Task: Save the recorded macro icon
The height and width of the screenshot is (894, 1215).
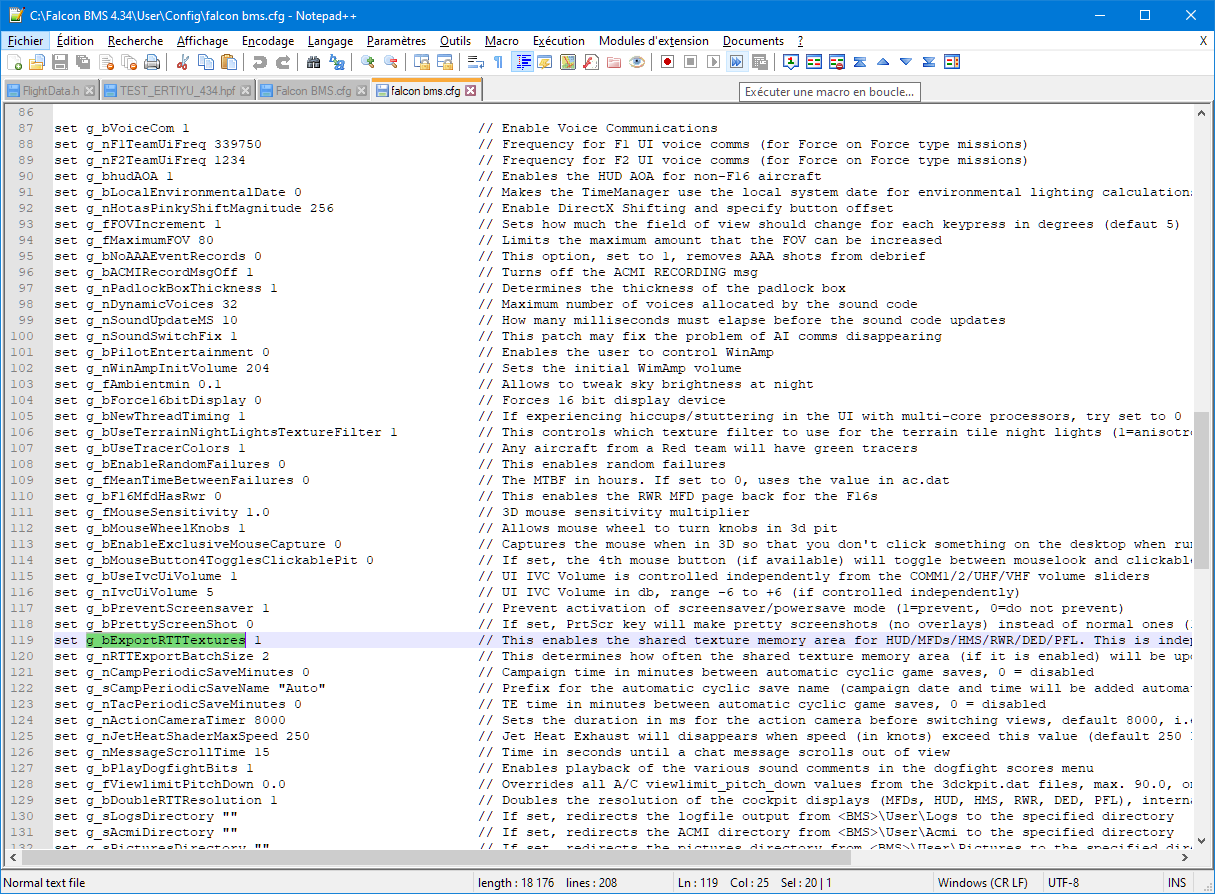Action: (x=760, y=62)
